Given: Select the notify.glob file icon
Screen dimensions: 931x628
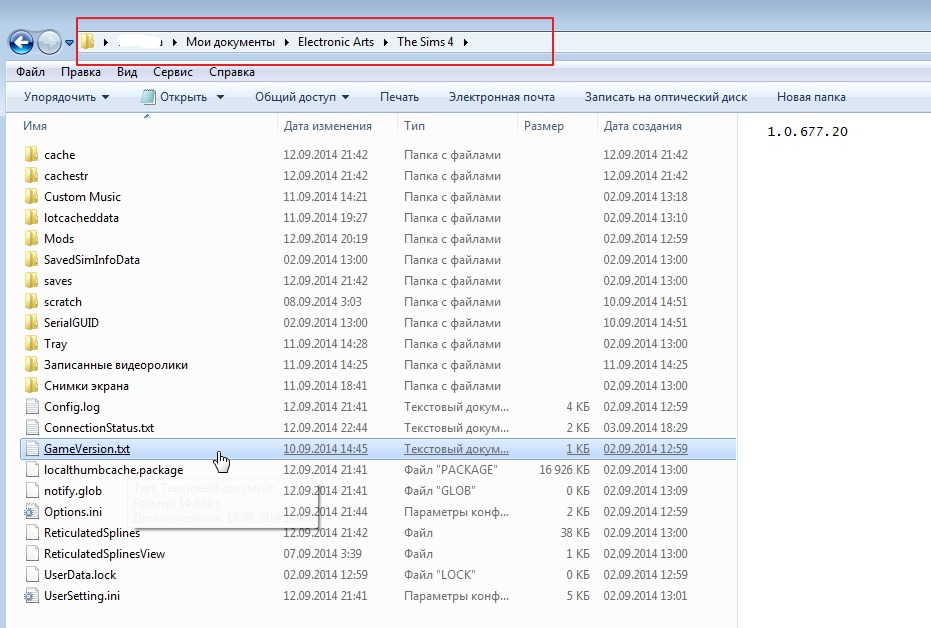Looking at the screenshot, I should coord(32,490).
